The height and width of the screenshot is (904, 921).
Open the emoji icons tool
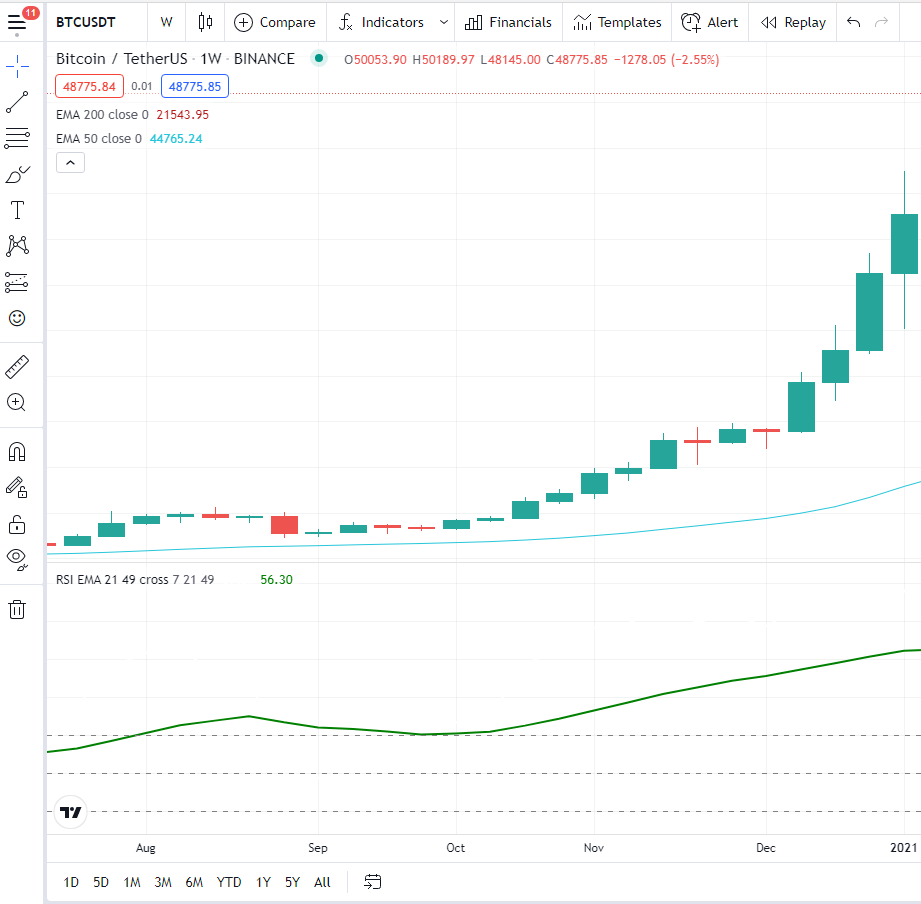(17, 318)
